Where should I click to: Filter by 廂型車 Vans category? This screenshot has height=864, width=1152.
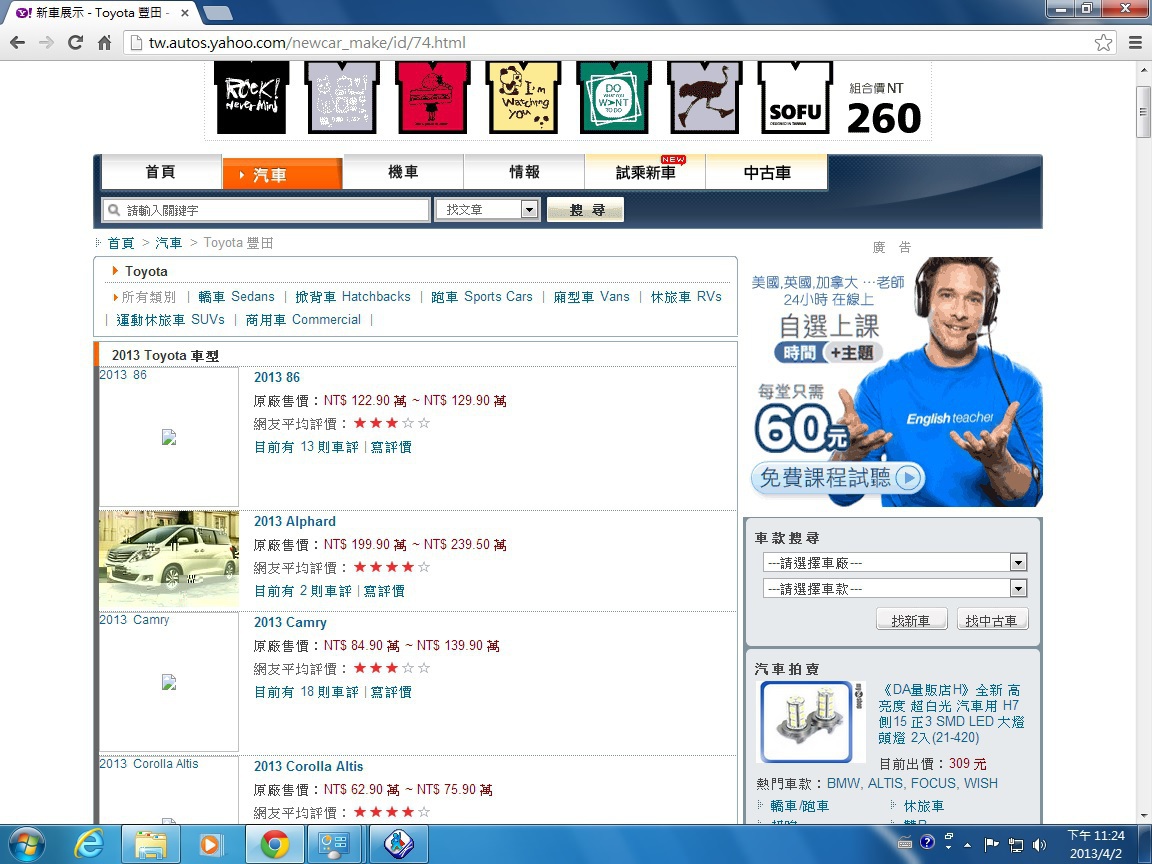pos(591,297)
